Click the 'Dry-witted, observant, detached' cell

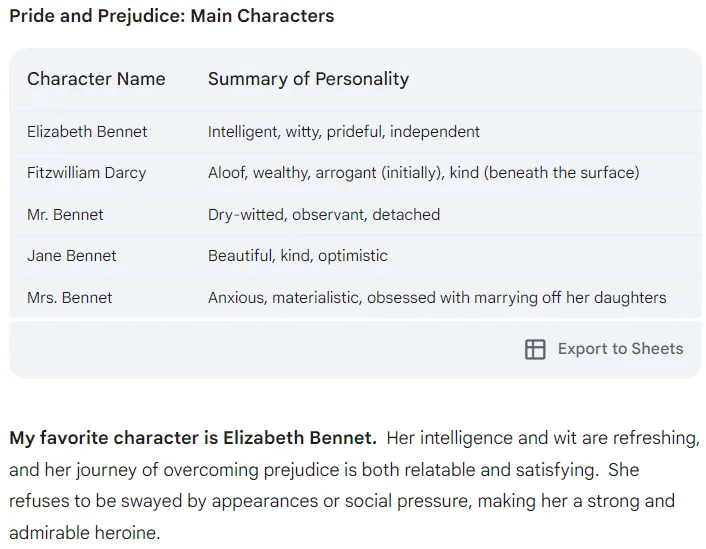[324, 214]
